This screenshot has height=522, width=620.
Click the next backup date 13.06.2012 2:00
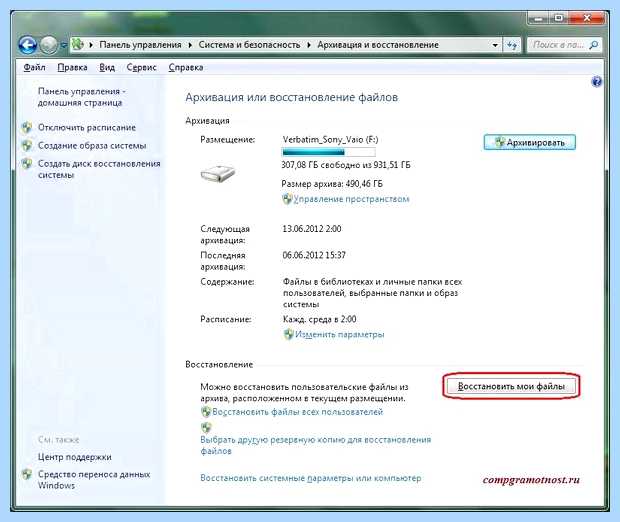click(312, 229)
